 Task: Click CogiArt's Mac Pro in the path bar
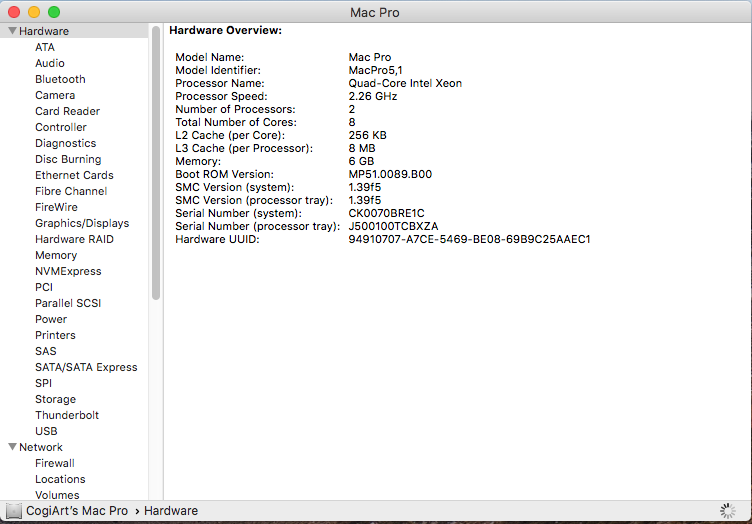click(x=77, y=511)
